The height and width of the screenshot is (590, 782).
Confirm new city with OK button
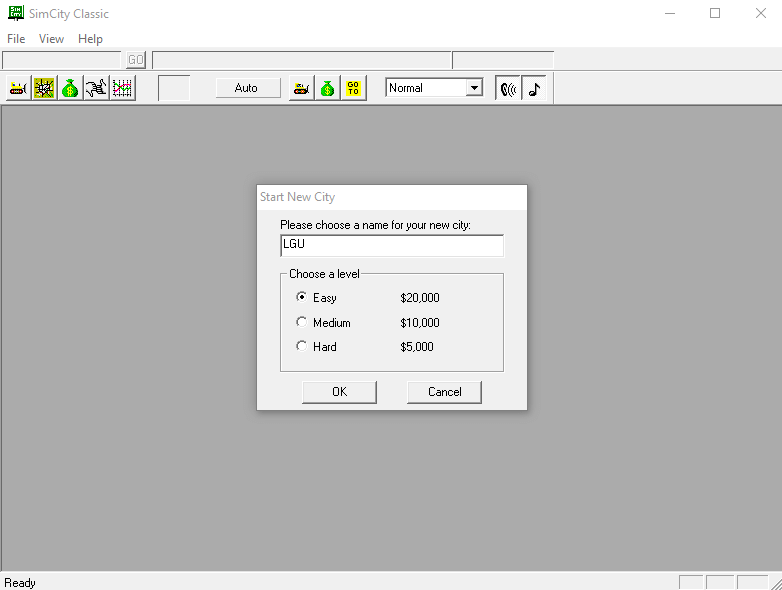[339, 392]
